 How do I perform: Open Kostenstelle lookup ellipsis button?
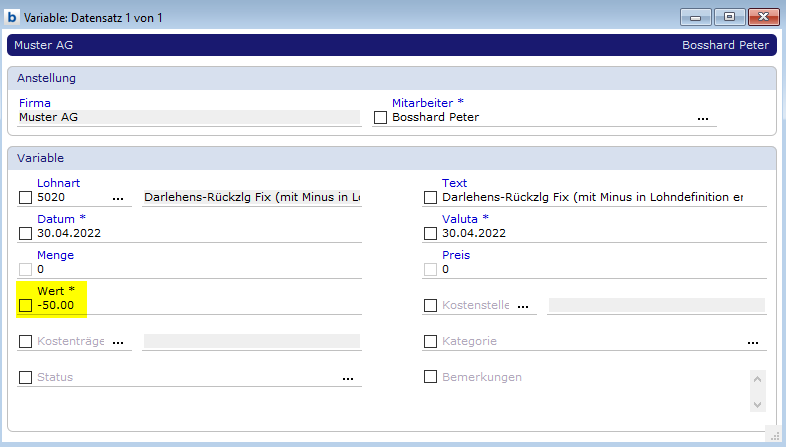coord(522,306)
